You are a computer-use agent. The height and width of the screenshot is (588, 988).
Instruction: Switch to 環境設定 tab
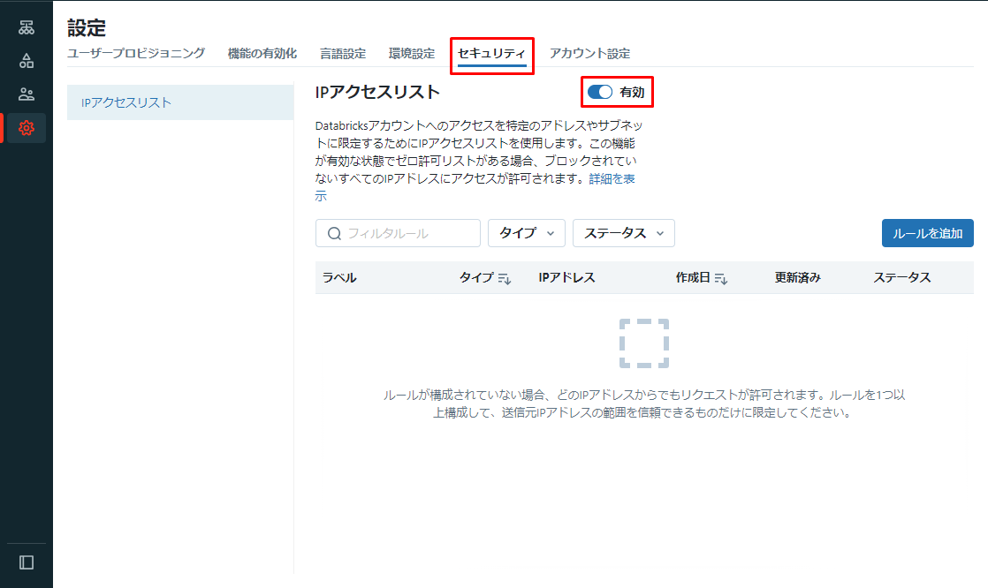(411, 54)
